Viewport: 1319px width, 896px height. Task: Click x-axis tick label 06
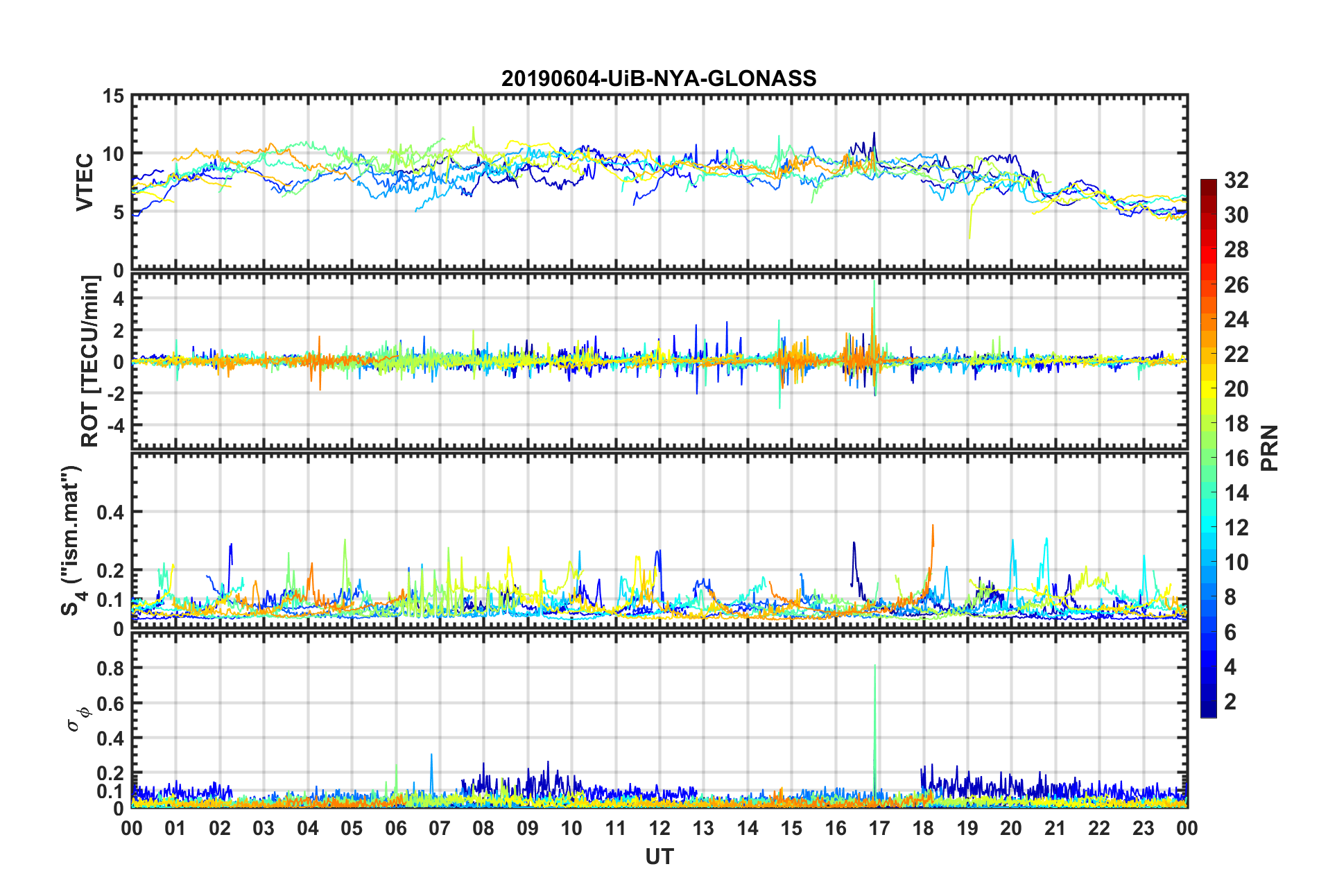coord(395,828)
